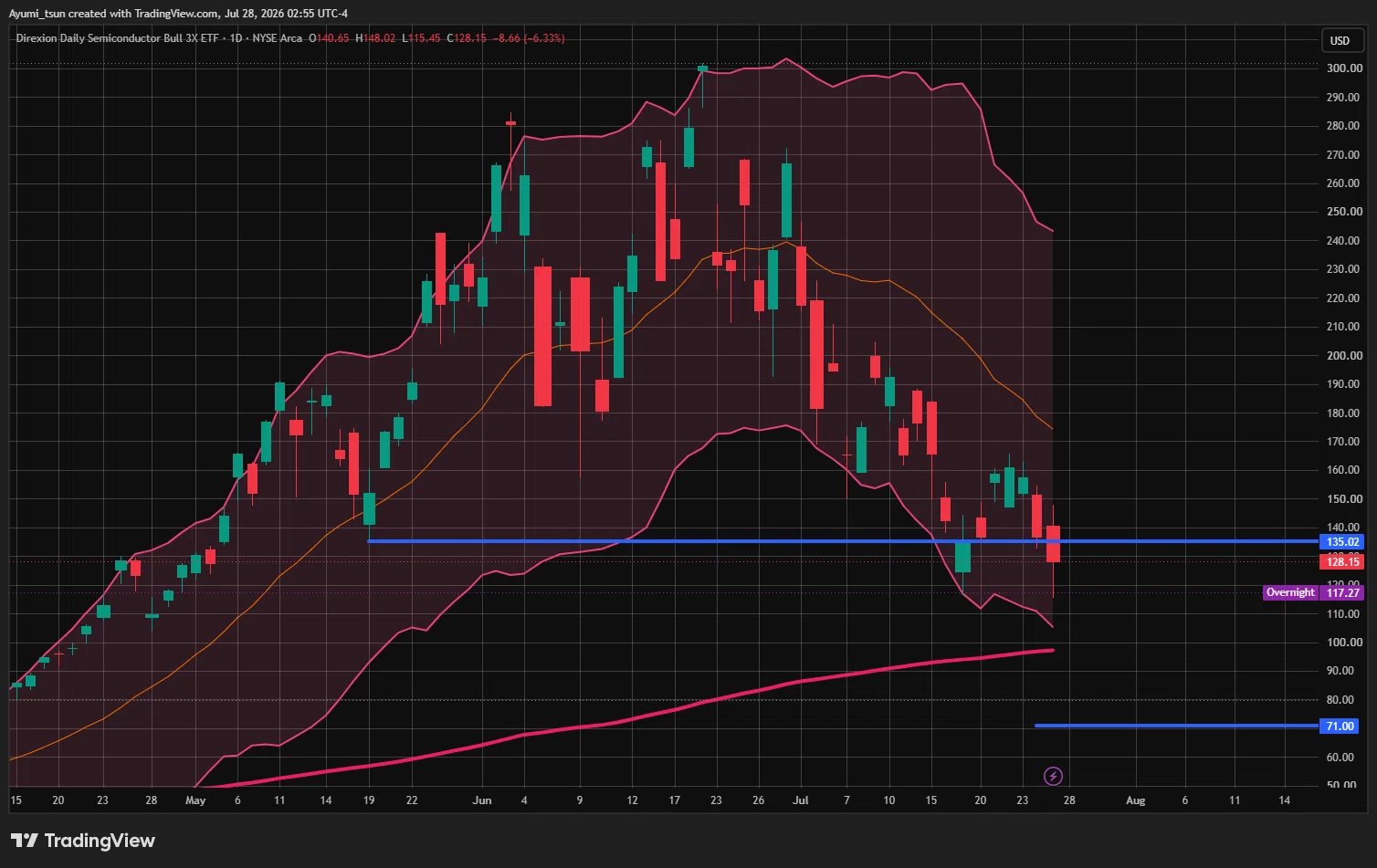Click the 117.27 overnight price label

(1342, 593)
